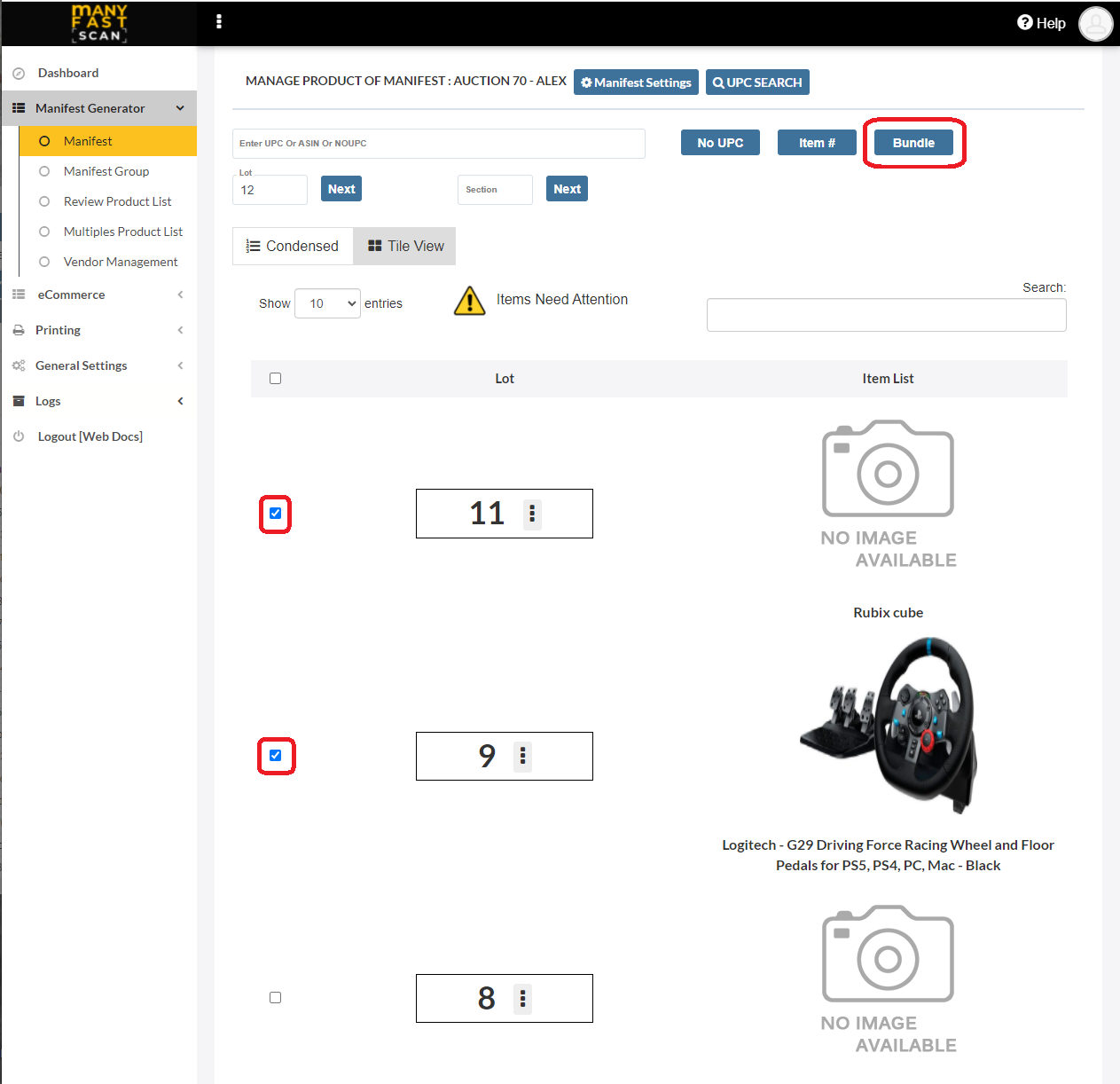1120x1084 pixels.
Task: Open the Show entries dropdown
Action: [327, 303]
